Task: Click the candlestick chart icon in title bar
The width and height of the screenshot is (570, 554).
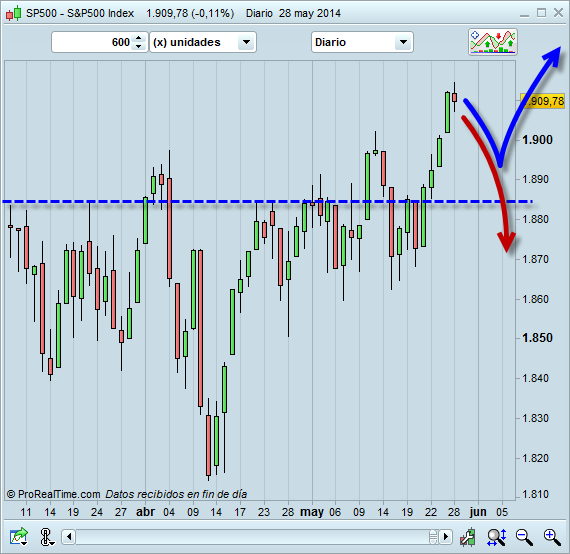Action: 13,13
